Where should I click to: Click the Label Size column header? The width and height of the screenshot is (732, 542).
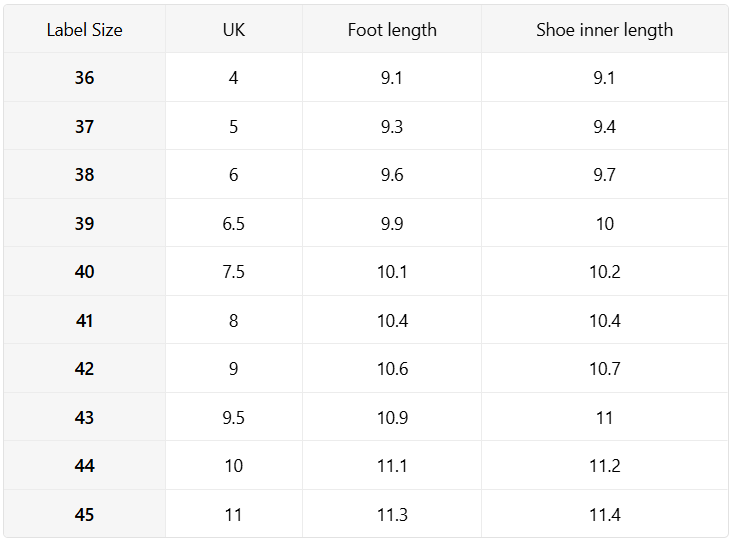pos(84,30)
